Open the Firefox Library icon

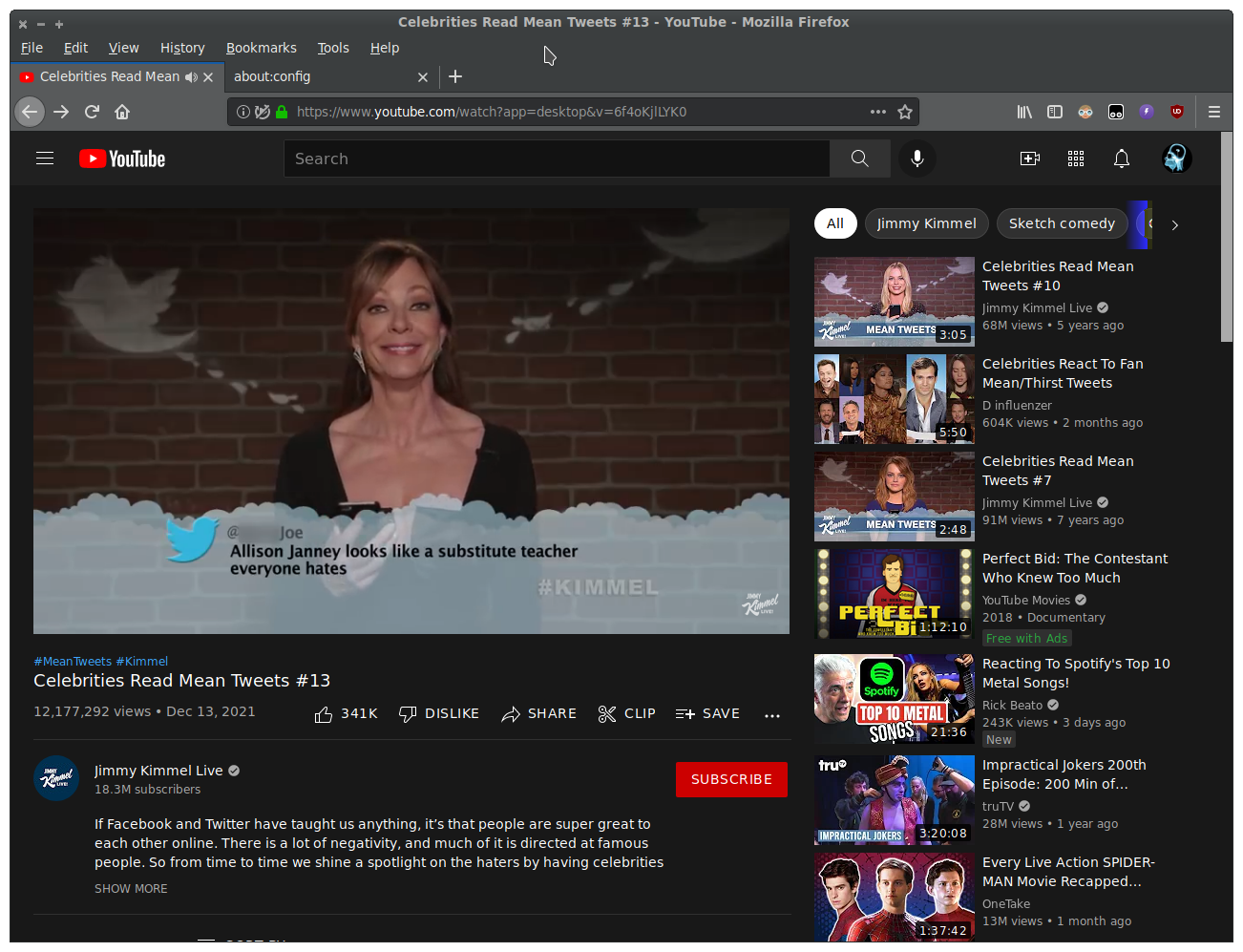coord(1024,112)
